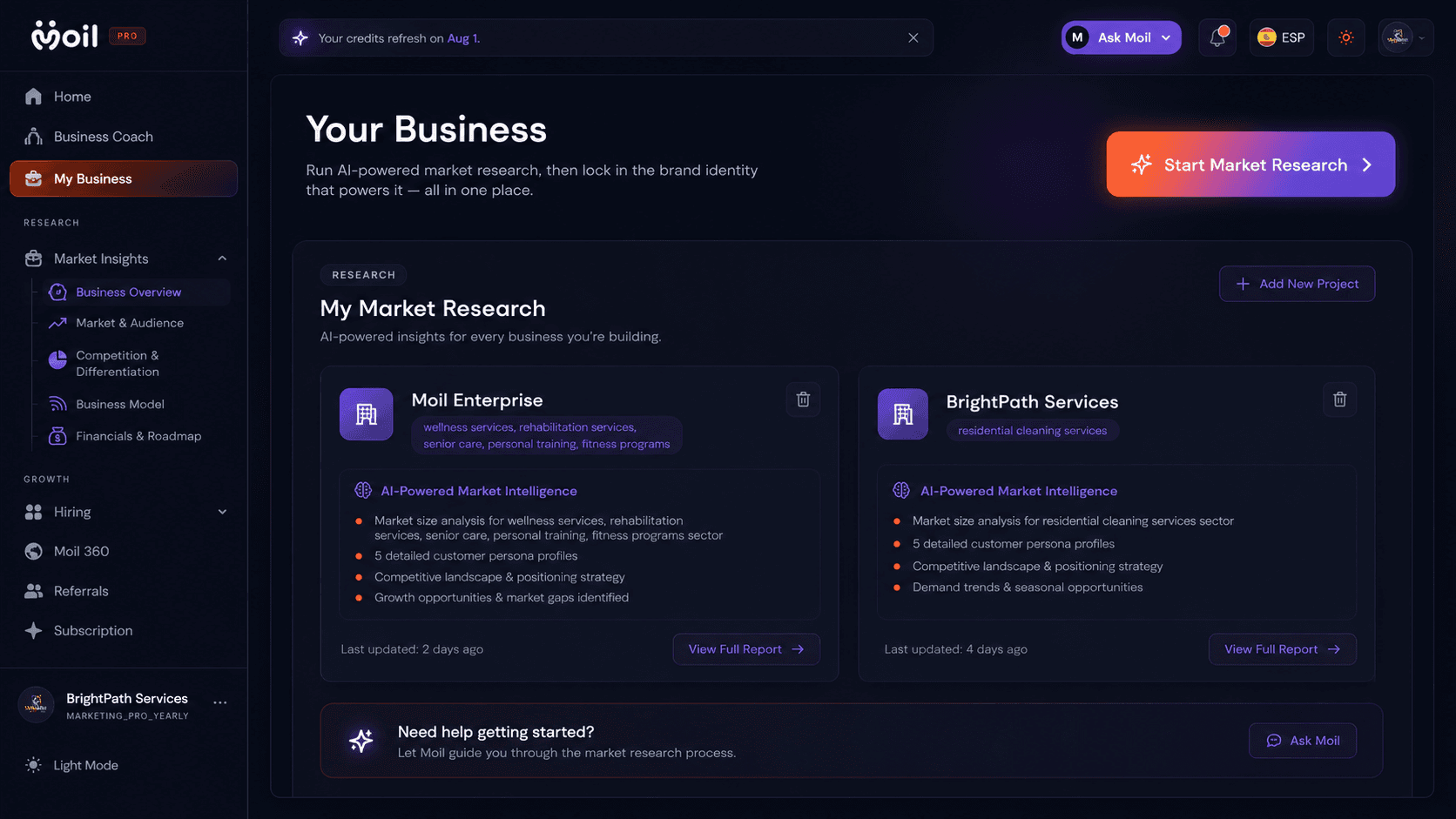Click the Moil logo

64,36
